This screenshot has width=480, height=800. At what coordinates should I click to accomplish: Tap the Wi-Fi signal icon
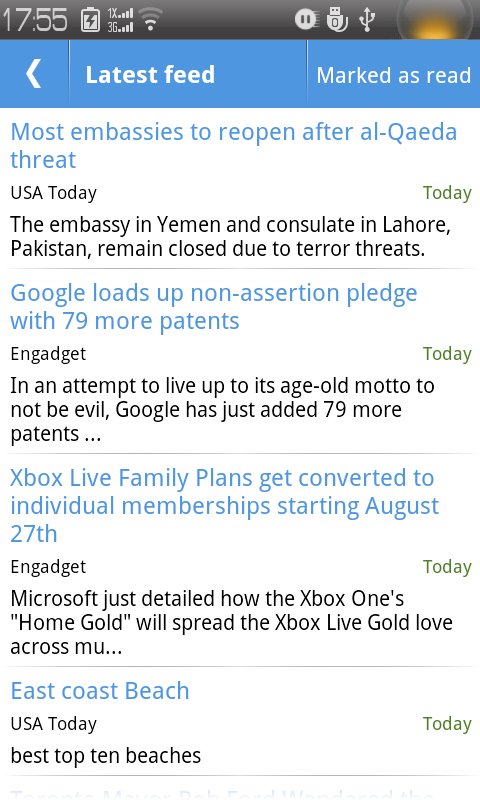point(150,20)
